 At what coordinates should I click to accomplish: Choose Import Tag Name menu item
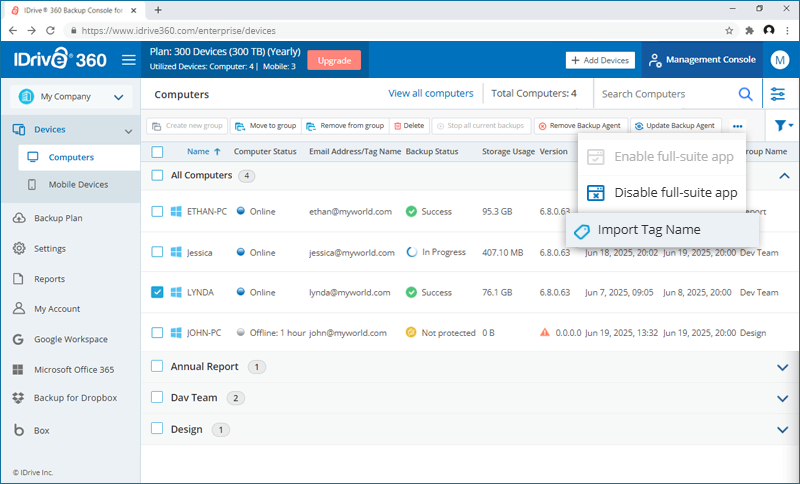[x=662, y=230]
